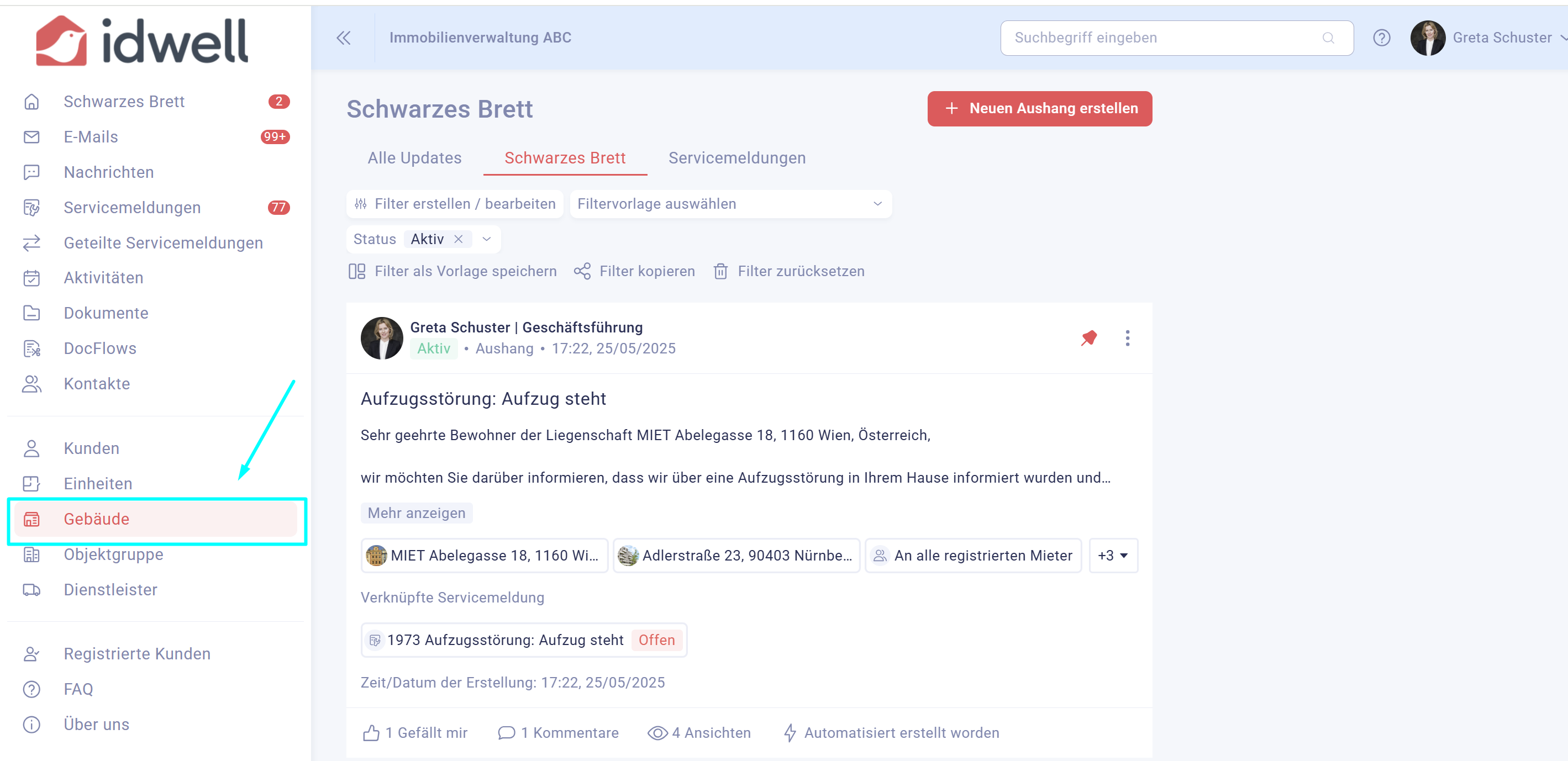The width and height of the screenshot is (1568, 761).
Task: Click Kunden person icon
Action: click(31, 448)
